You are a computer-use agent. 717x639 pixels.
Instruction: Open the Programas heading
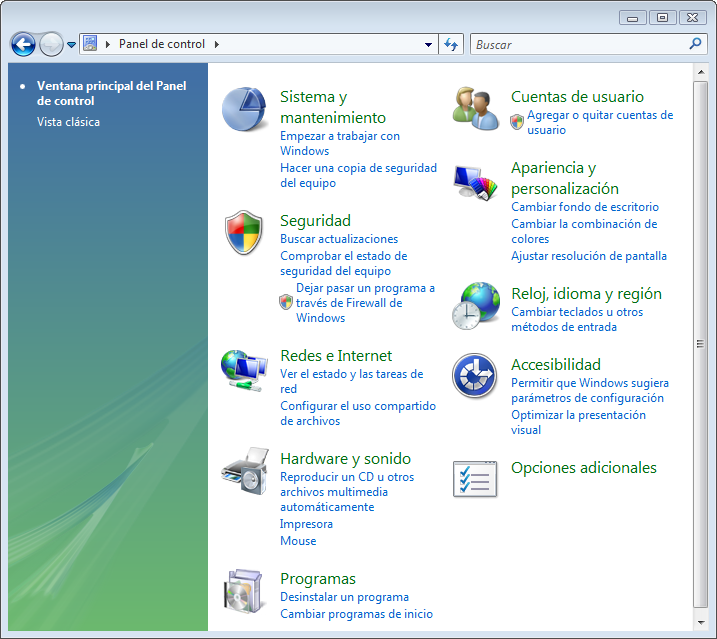pos(318,579)
